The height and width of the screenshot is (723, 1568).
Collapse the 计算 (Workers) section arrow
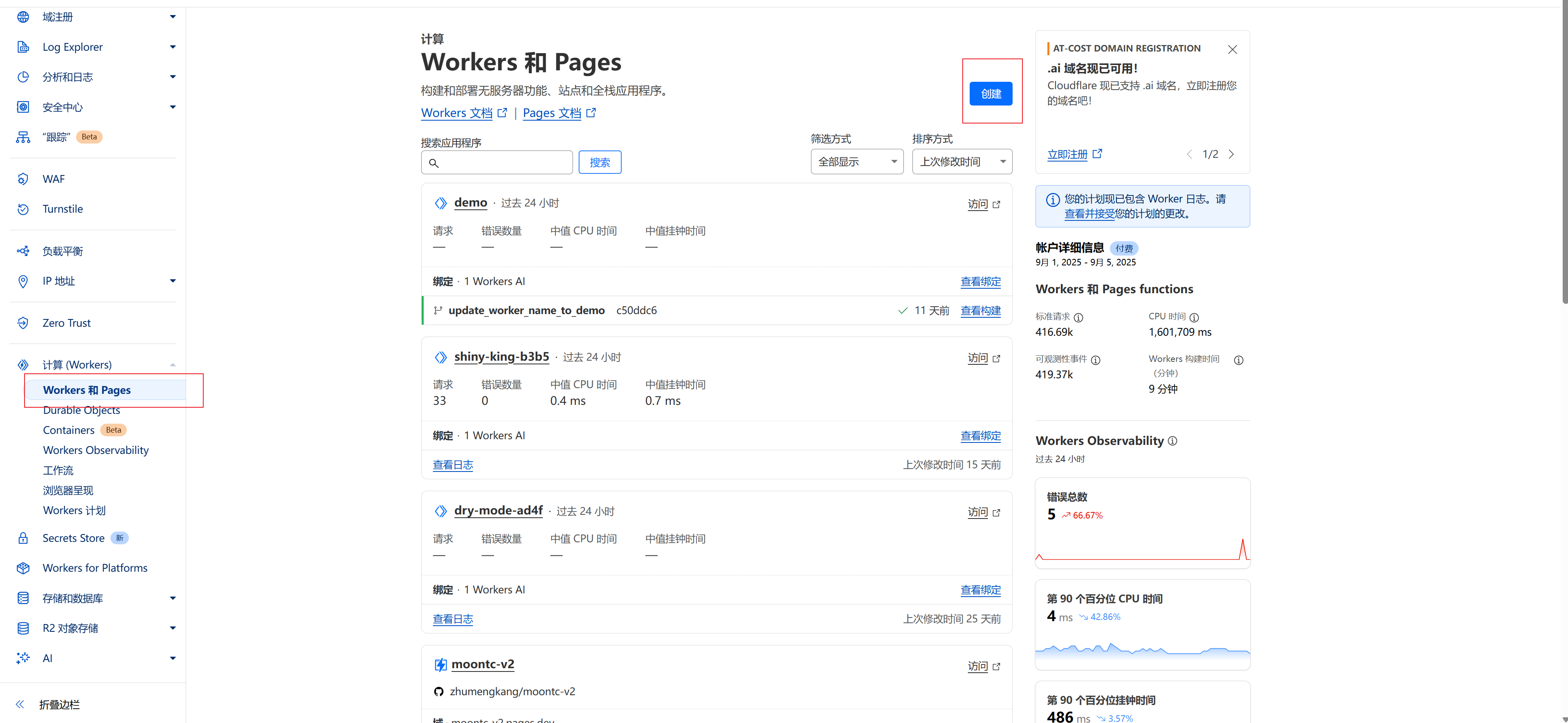(x=173, y=364)
